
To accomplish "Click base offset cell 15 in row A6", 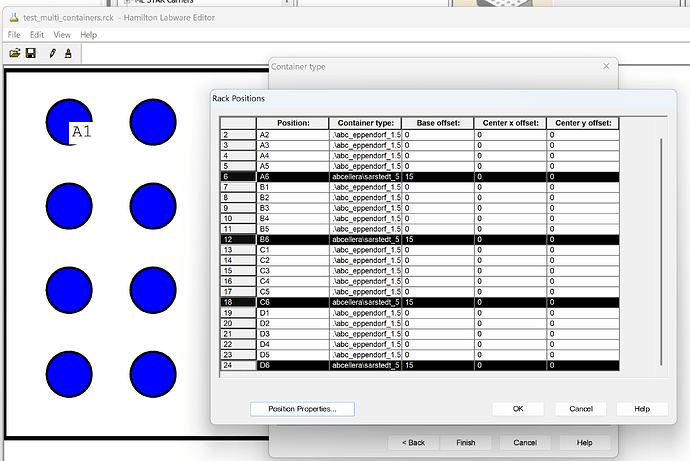I will 438,177.
